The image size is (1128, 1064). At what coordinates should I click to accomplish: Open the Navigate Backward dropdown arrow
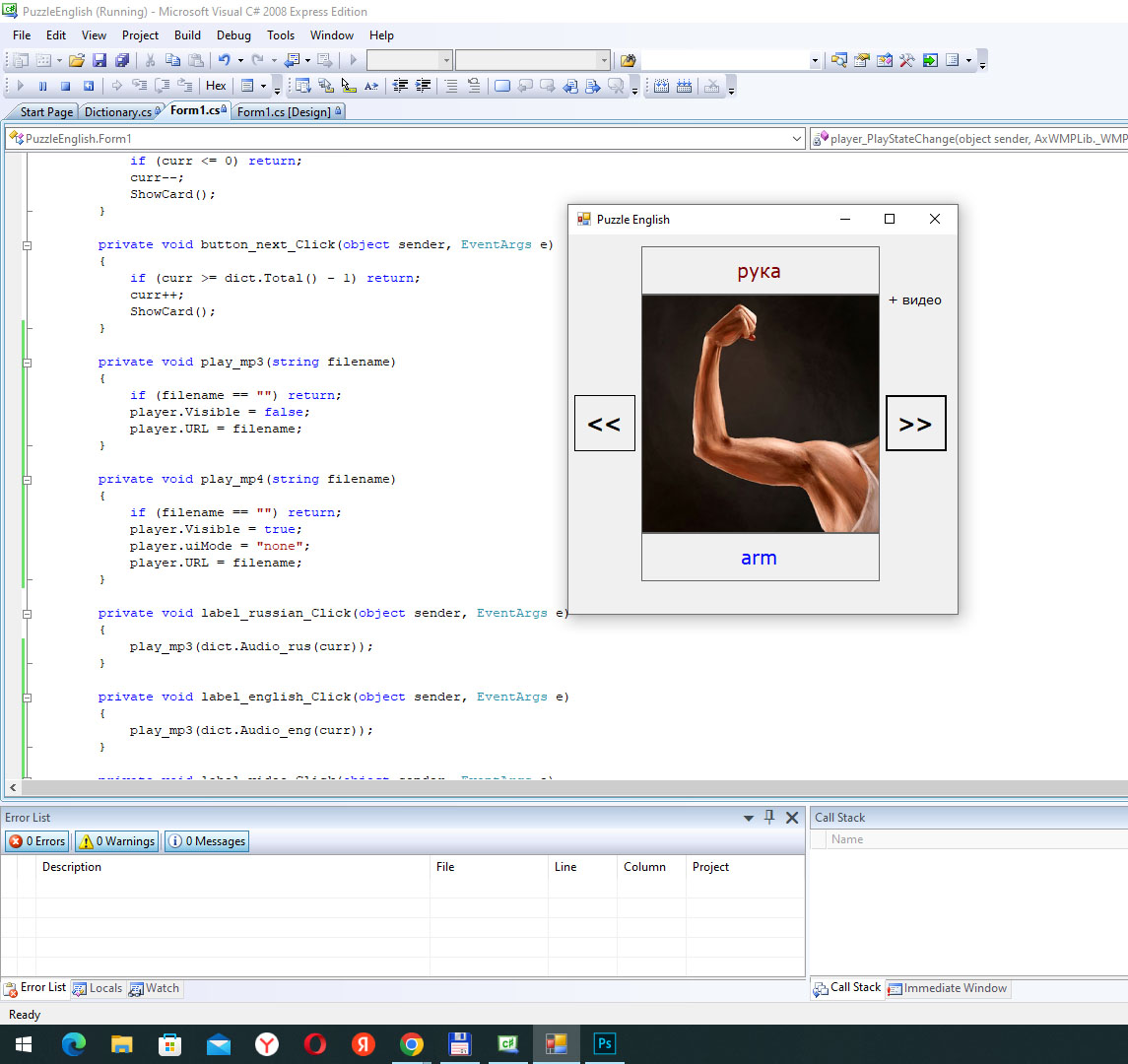click(x=307, y=60)
